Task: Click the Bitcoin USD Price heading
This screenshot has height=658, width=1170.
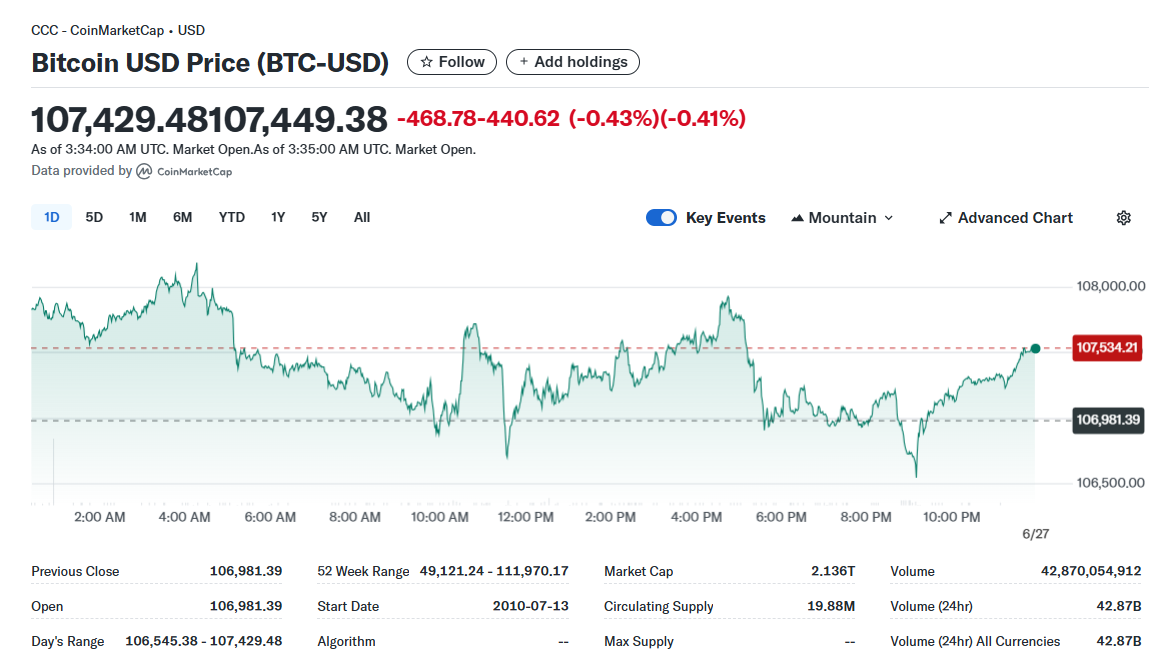Action: coord(210,63)
